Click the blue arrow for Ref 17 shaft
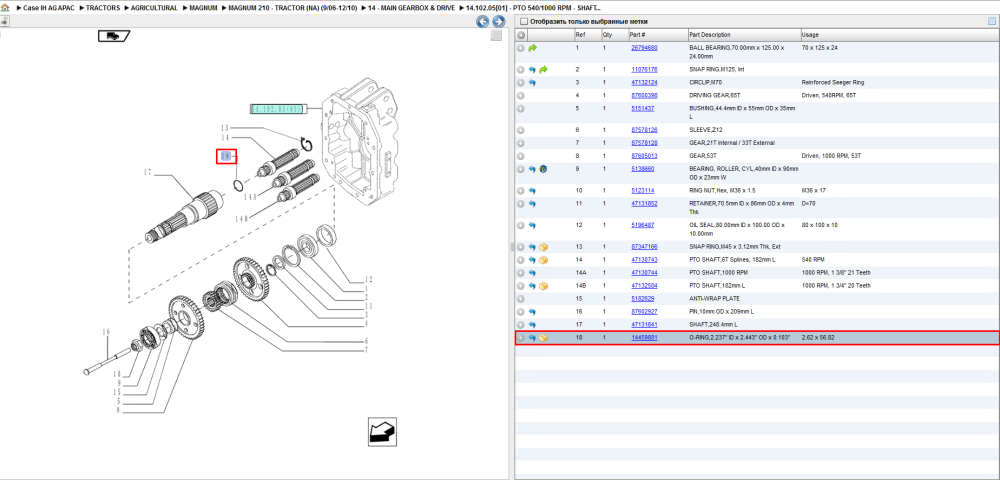Image resolution: width=1000 pixels, height=480 pixels. tap(532, 324)
